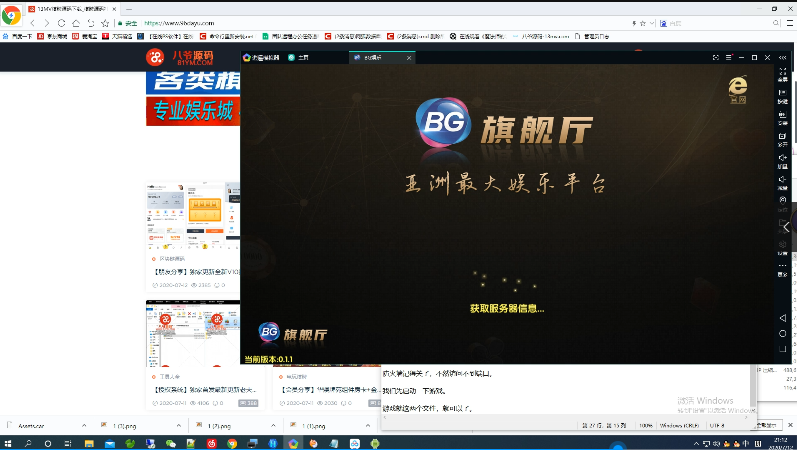The height and width of the screenshot is (450, 797).
Task: Open the 【授权系统】 article link
Action: tap(205, 389)
